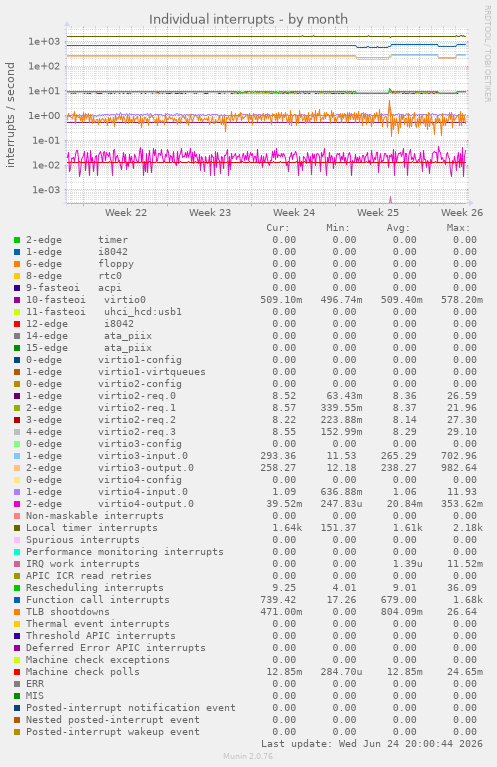Click the Week 24 axis label
The width and height of the screenshot is (497, 767).
click(294, 213)
